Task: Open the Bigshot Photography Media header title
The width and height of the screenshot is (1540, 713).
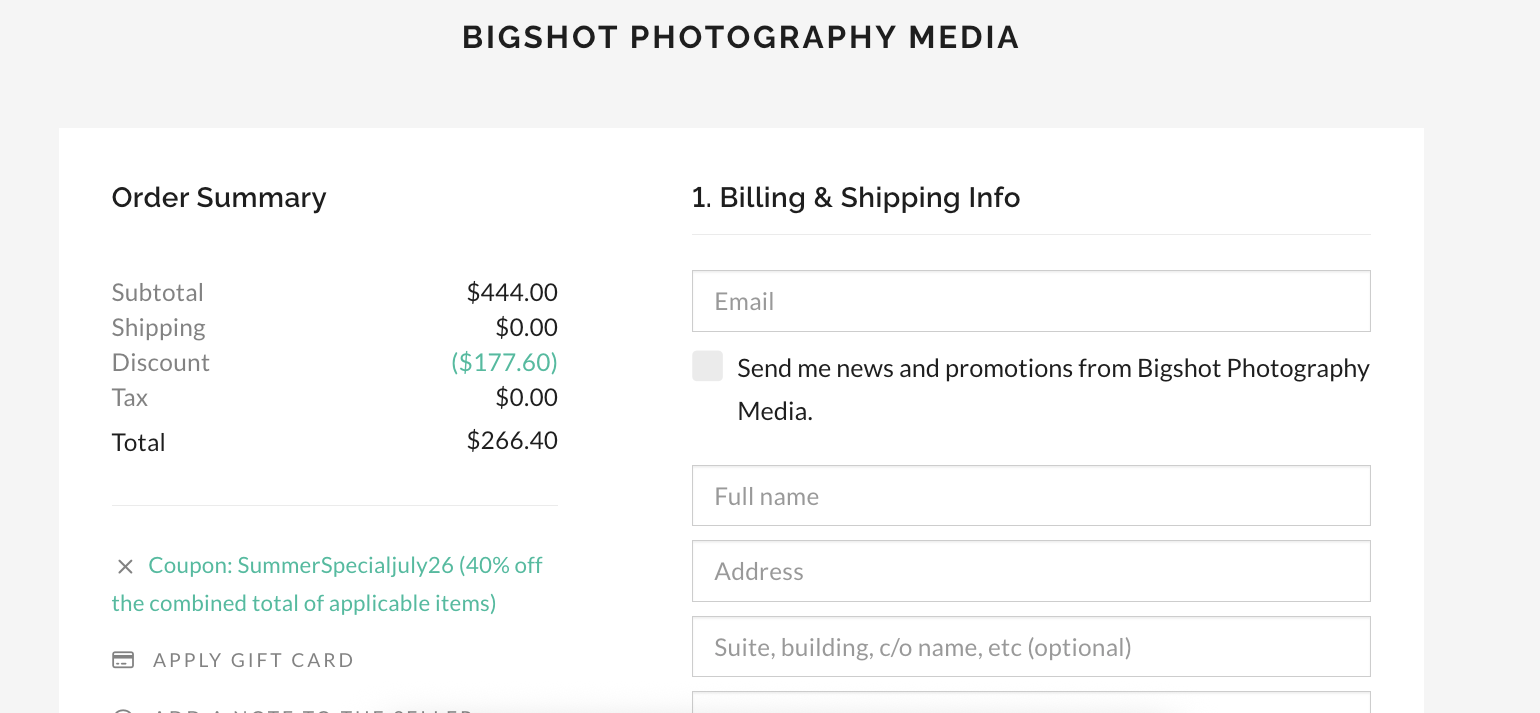Action: tap(741, 37)
